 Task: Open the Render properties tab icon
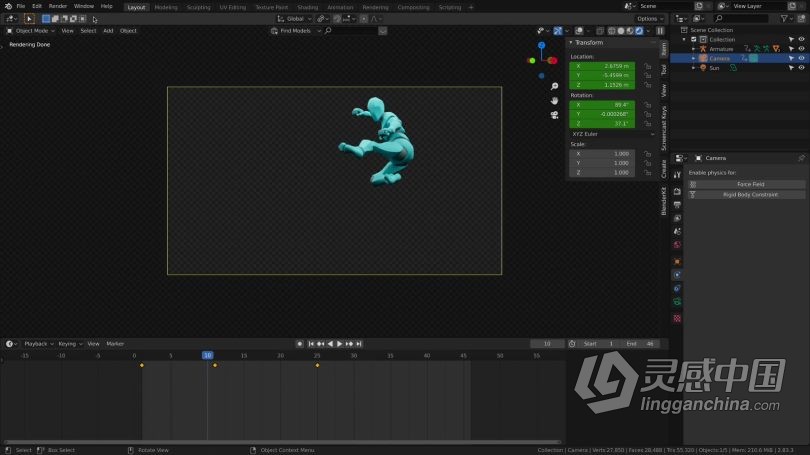click(x=677, y=191)
